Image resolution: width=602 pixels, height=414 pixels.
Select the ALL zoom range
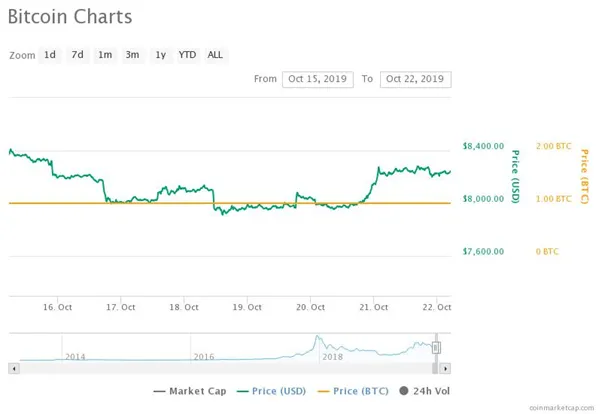coord(215,55)
